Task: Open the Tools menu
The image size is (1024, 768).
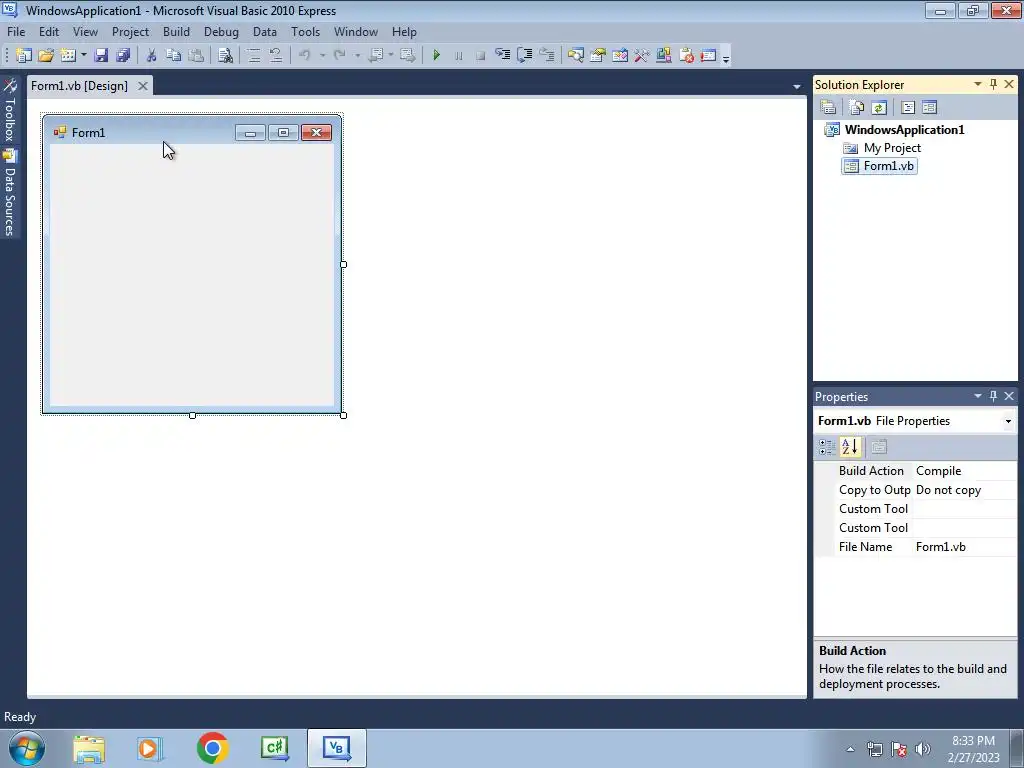Action: tap(305, 32)
